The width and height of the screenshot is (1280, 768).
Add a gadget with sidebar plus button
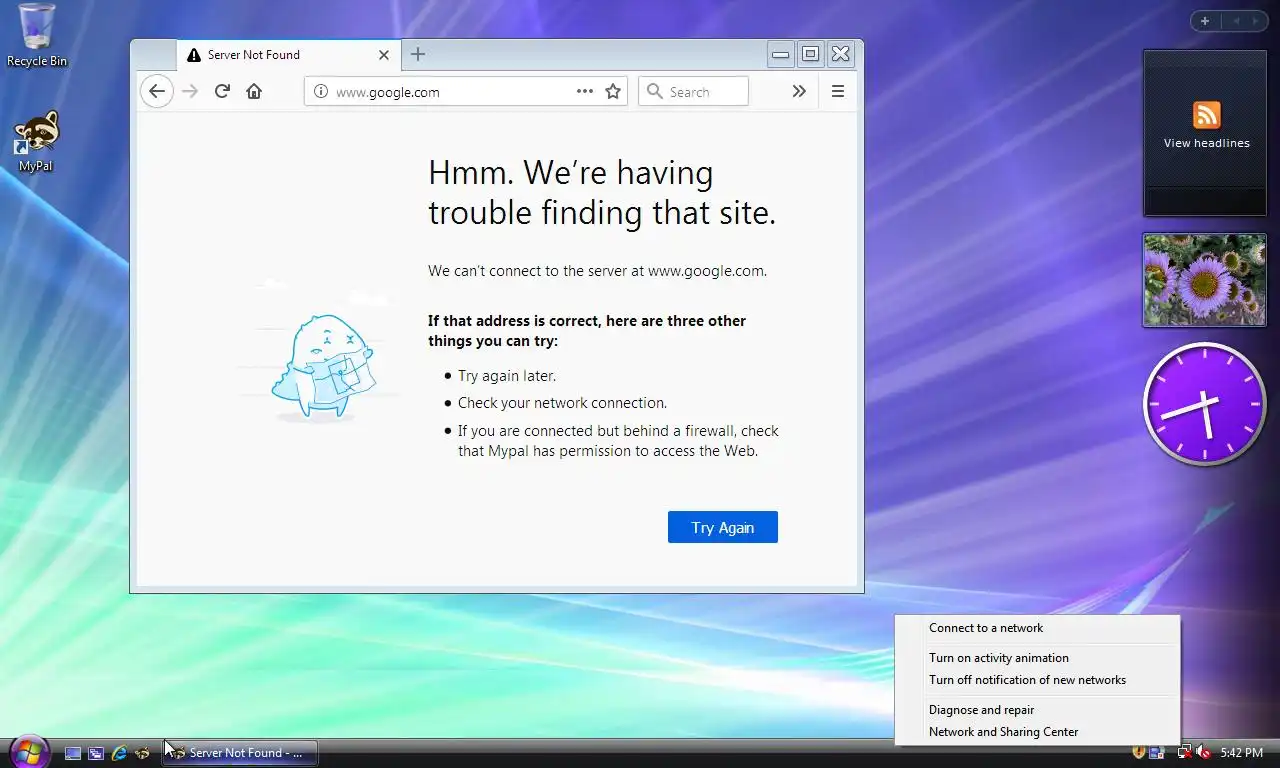[1205, 21]
